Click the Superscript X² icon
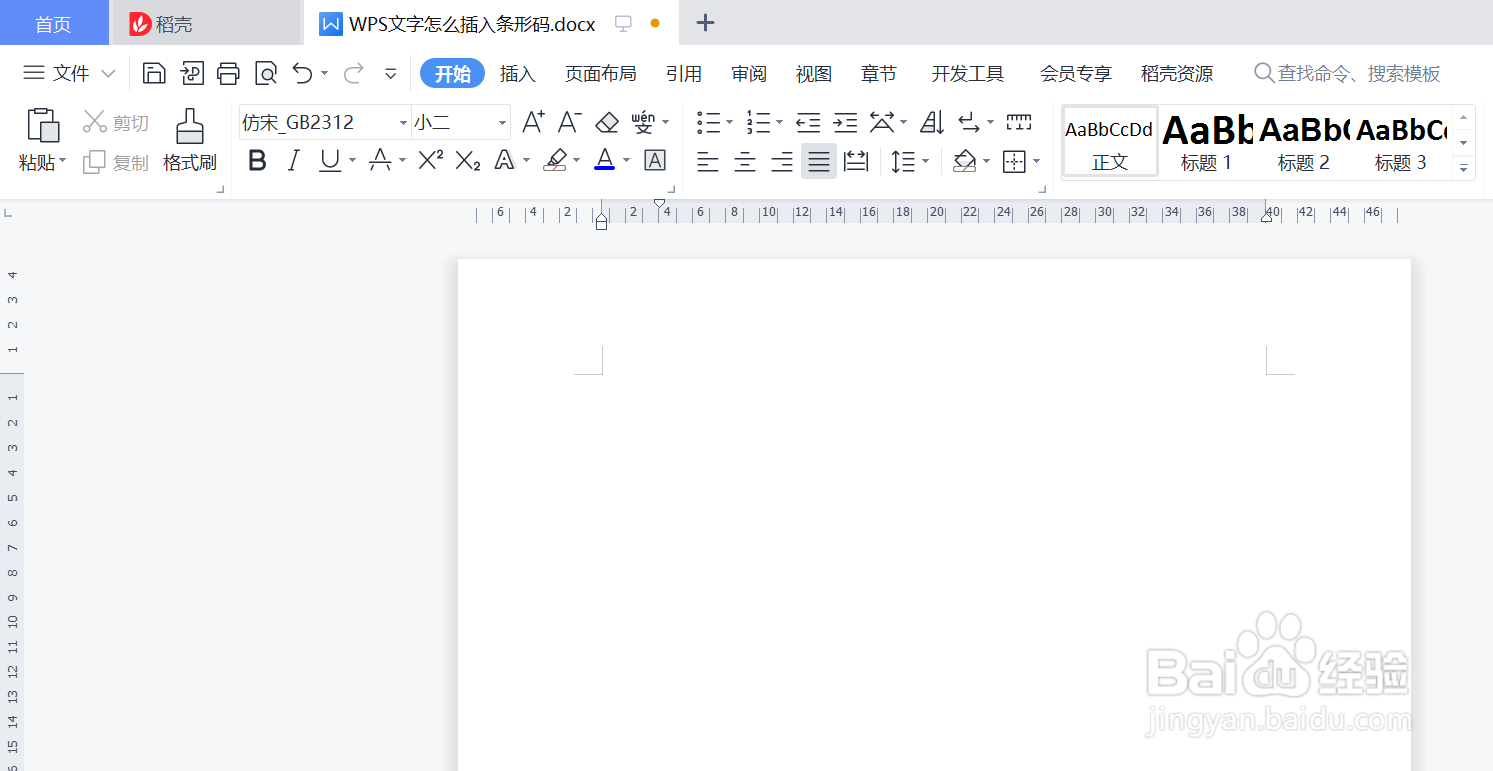The width and height of the screenshot is (1493, 771). tap(430, 160)
